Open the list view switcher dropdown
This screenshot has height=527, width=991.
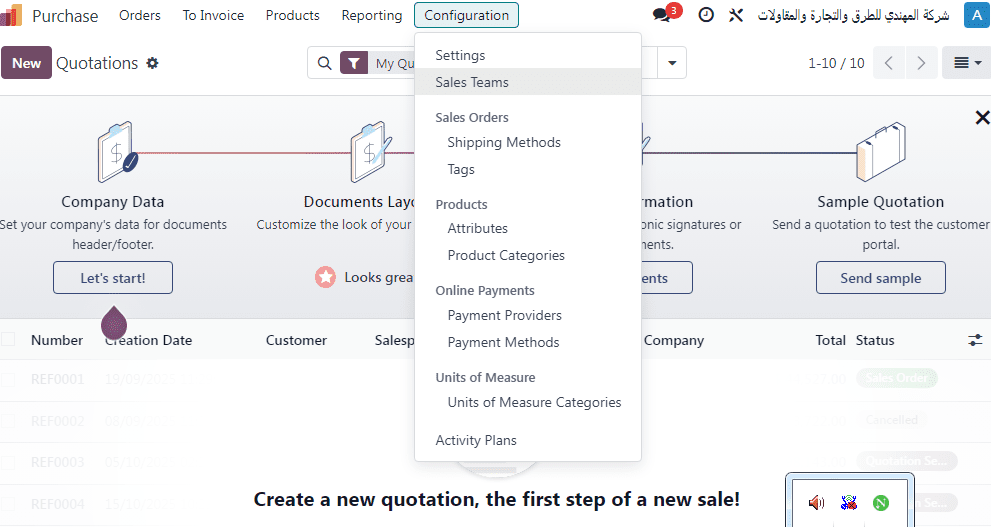pos(967,63)
